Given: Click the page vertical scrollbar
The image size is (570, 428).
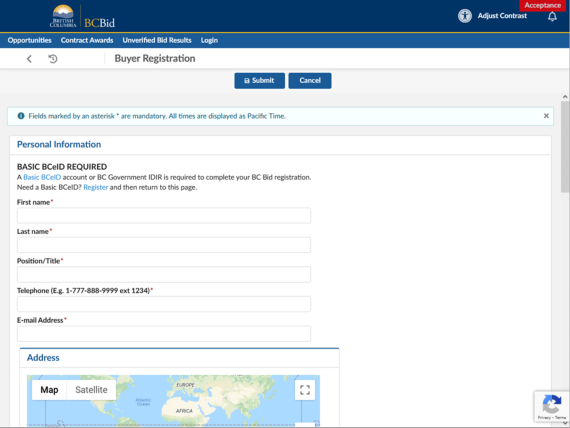Looking at the screenshot, I should click(x=565, y=260).
